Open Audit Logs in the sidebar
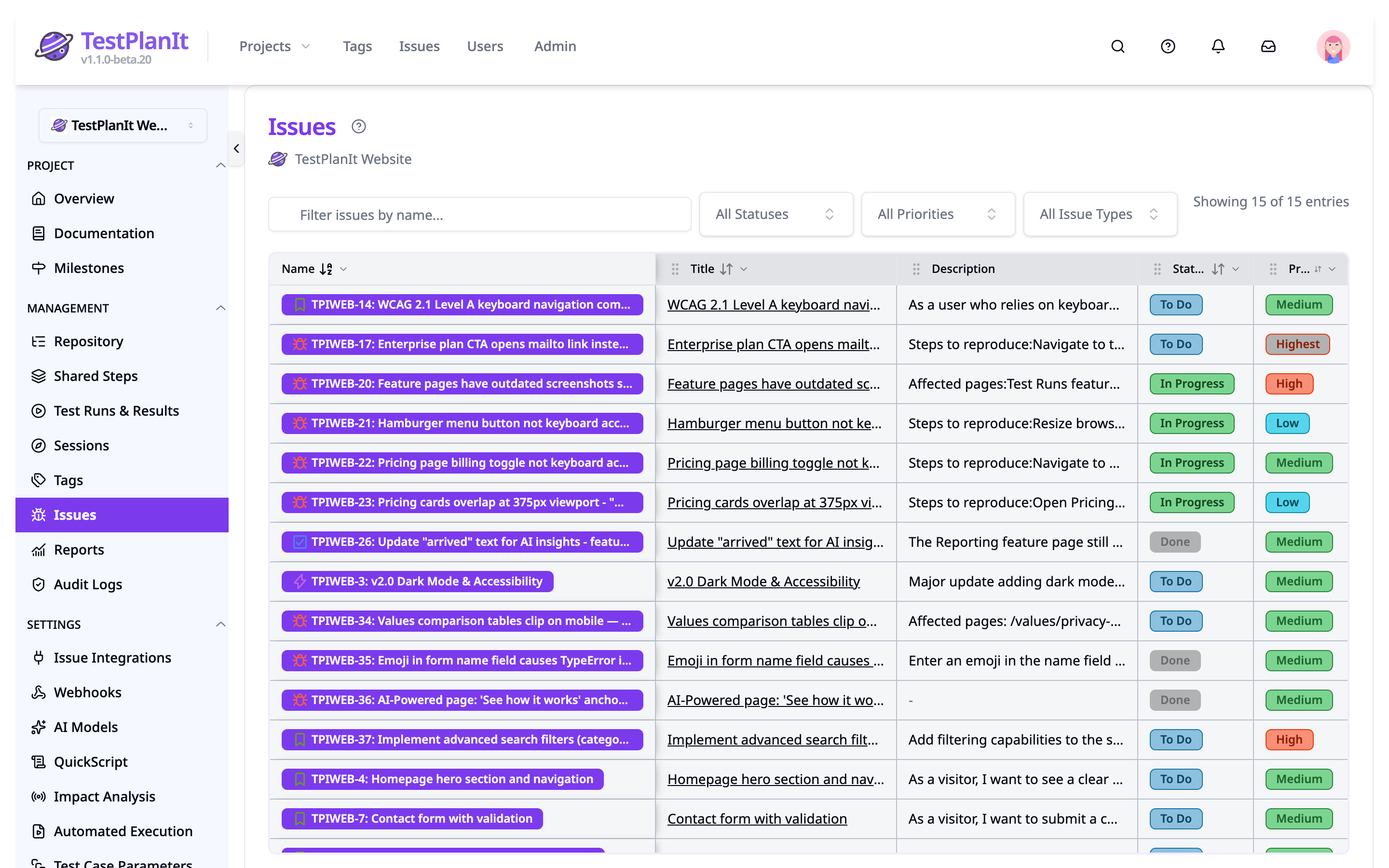This screenshot has width=1389, height=868. tap(122, 584)
